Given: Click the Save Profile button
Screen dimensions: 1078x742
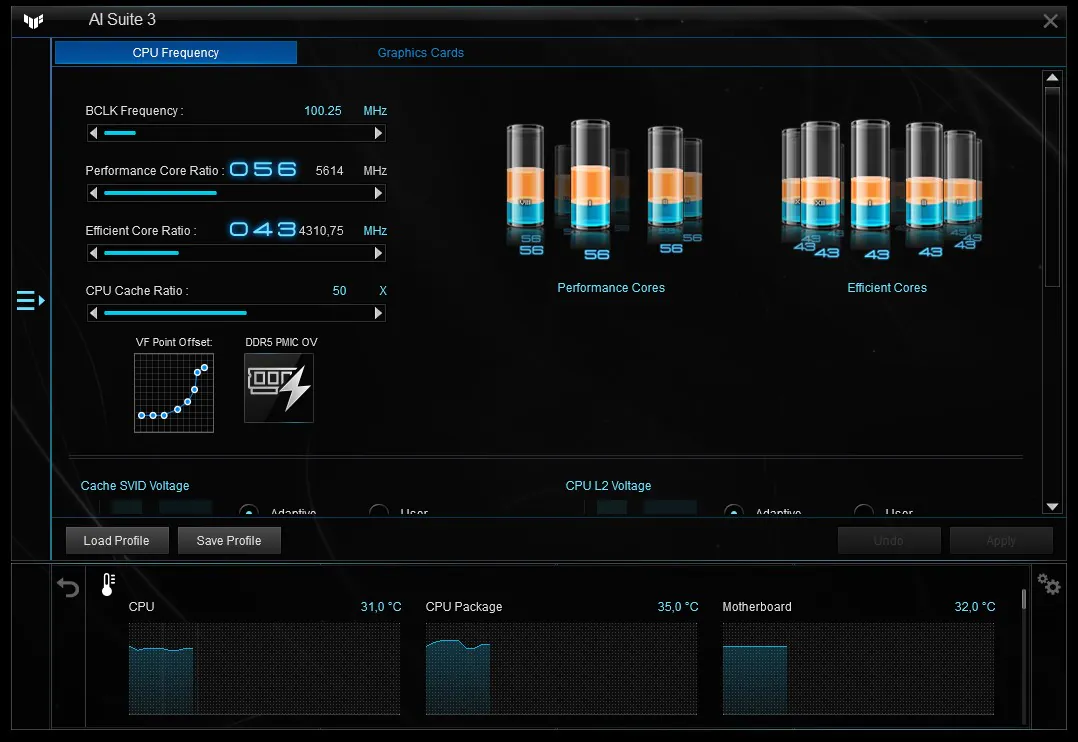Looking at the screenshot, I should point(229,541).
